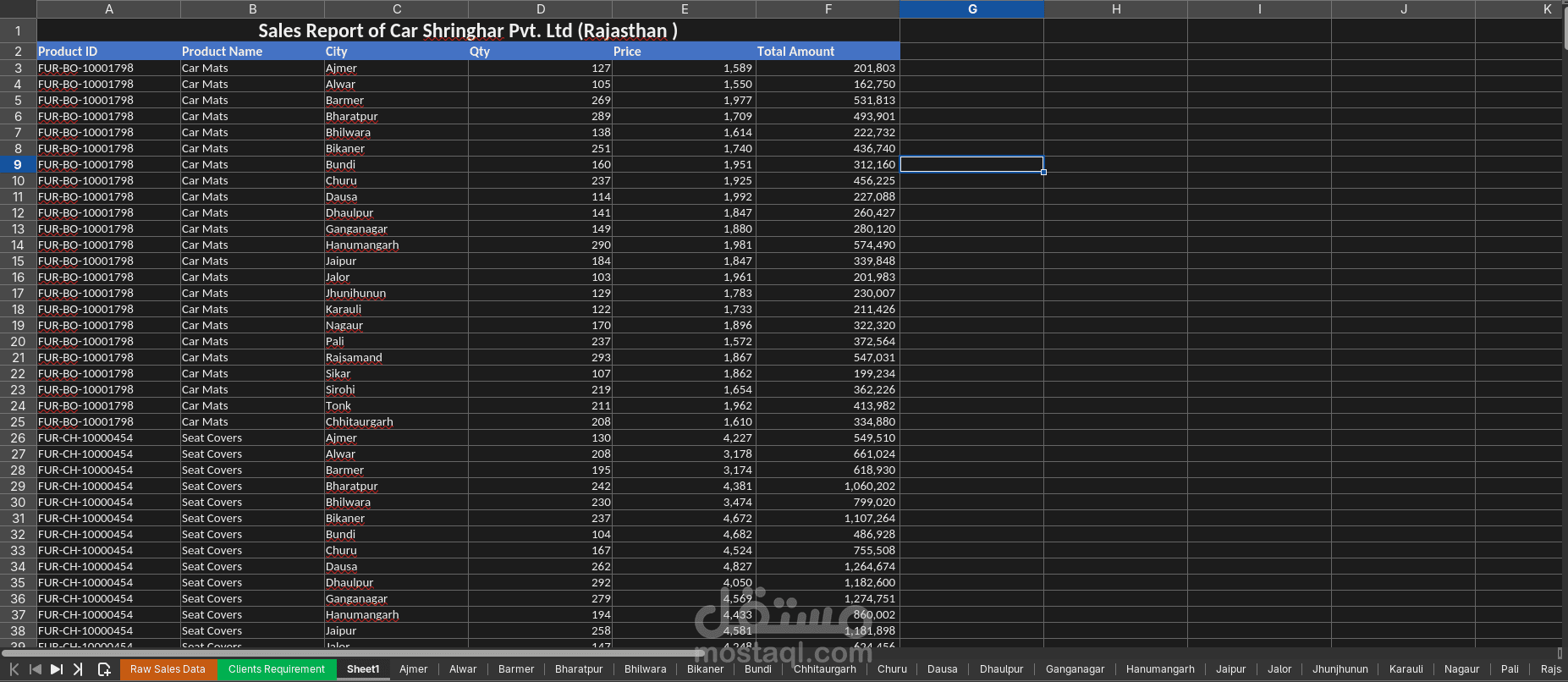Image resolution: width=1568 pixels, height=682 pixels.
Task: Switch to the Jhunjhunun sheet tab
Action: [x=1340, y=669]
